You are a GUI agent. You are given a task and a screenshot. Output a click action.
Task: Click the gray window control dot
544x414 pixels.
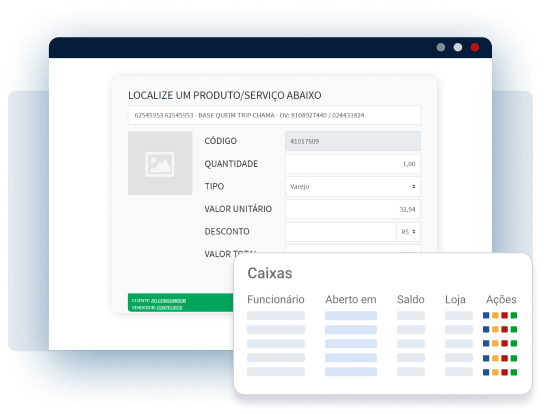pyautogui.click(x=441, y=47)
